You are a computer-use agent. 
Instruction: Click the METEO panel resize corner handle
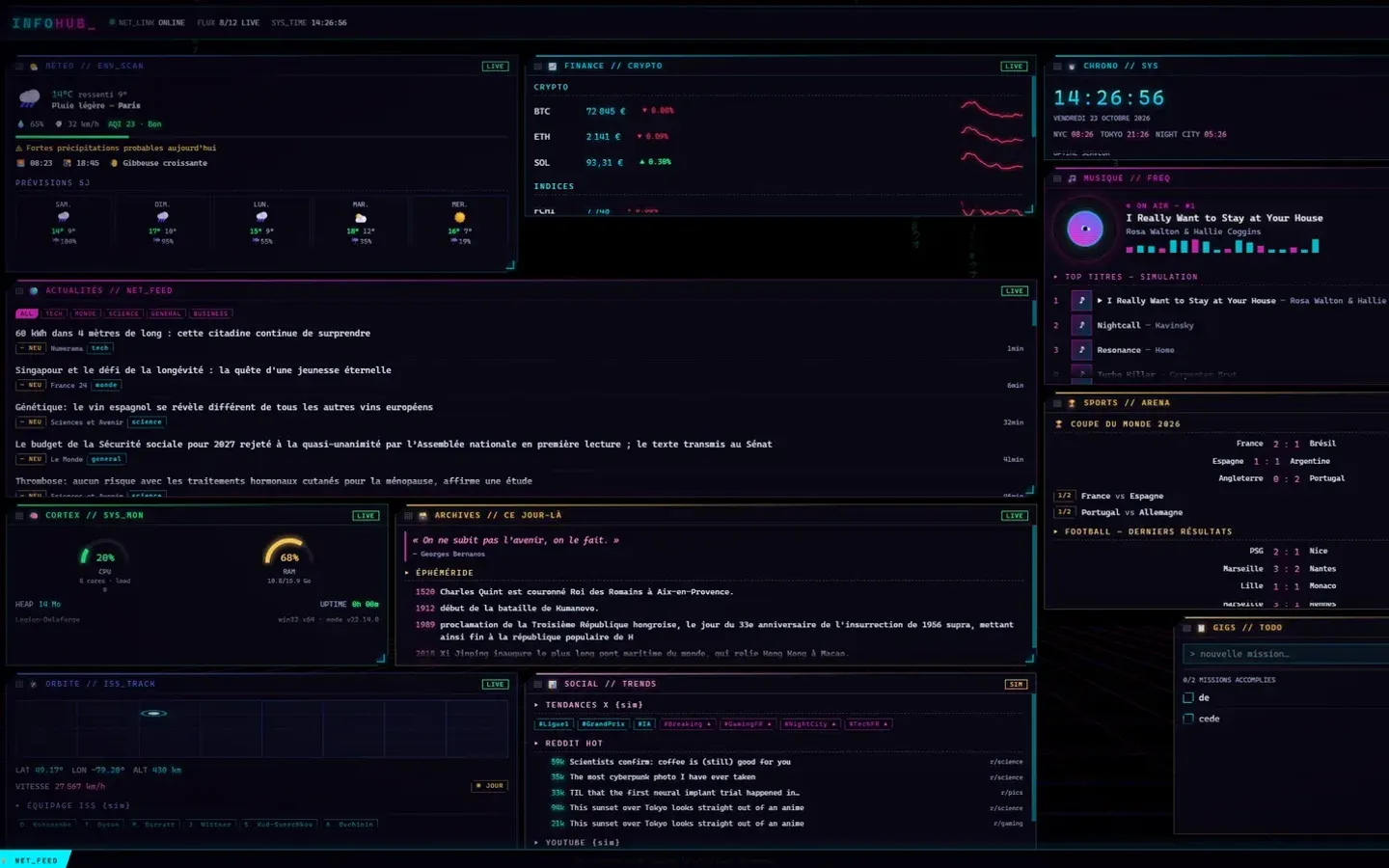click(x=510, y=265)
